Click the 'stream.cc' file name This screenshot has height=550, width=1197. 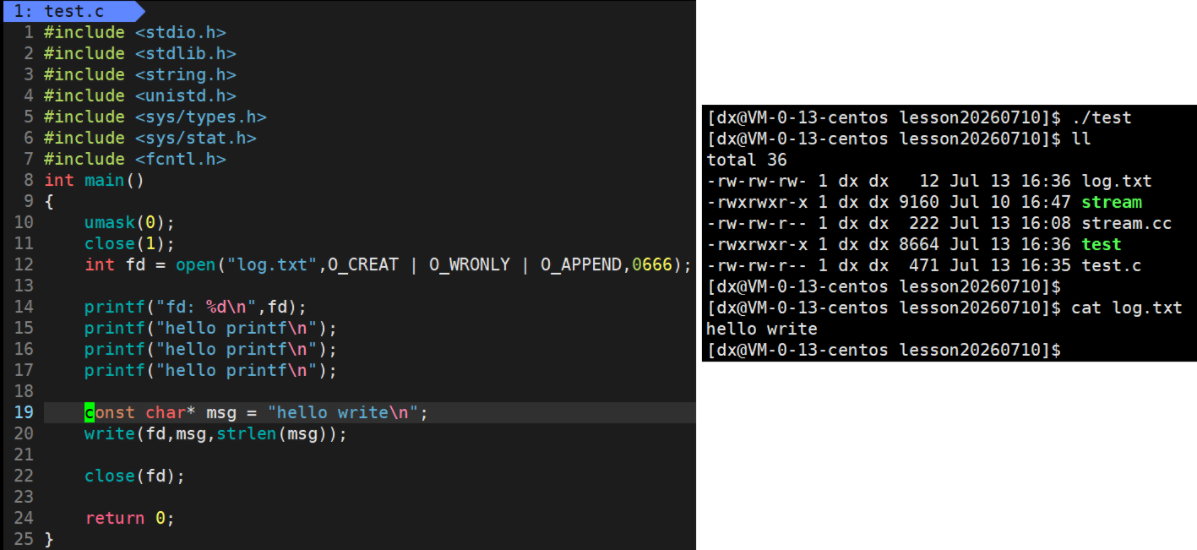tap(1127, 224)
